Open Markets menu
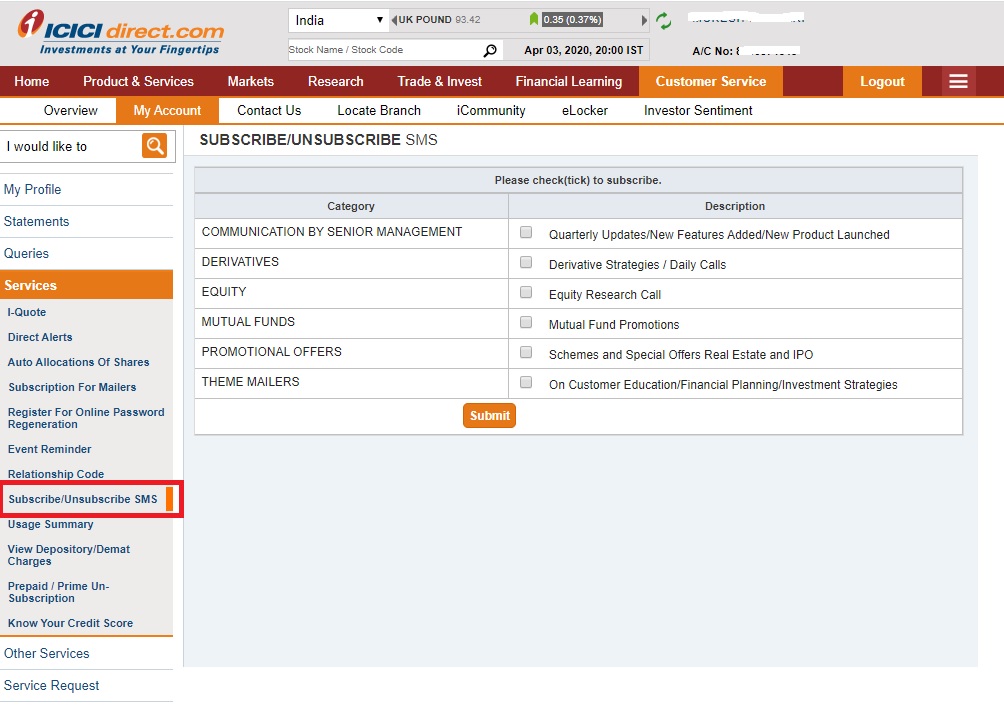Image resolution: width=1004 pixels, height=708 pixels. (250, 81)
